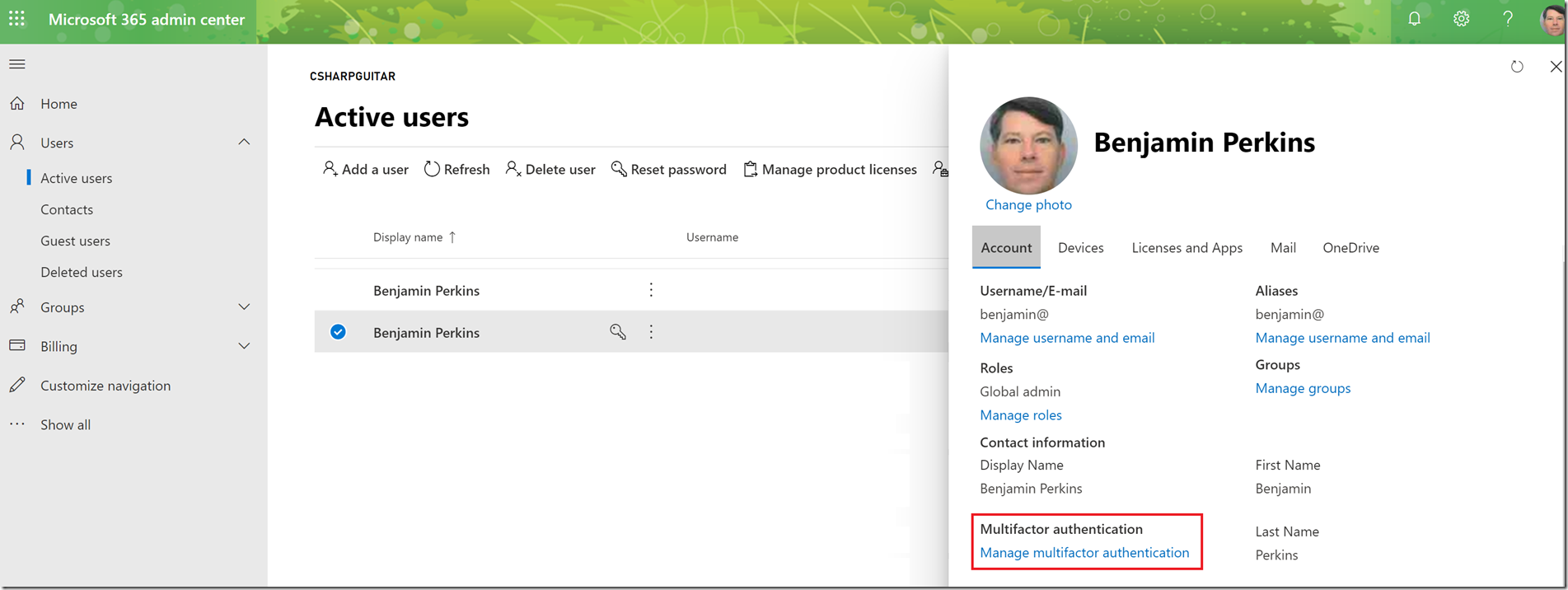Click the Manage product licenses clipboard icon
This screenshot has width=1568, height=590.
tap(750, 169)
